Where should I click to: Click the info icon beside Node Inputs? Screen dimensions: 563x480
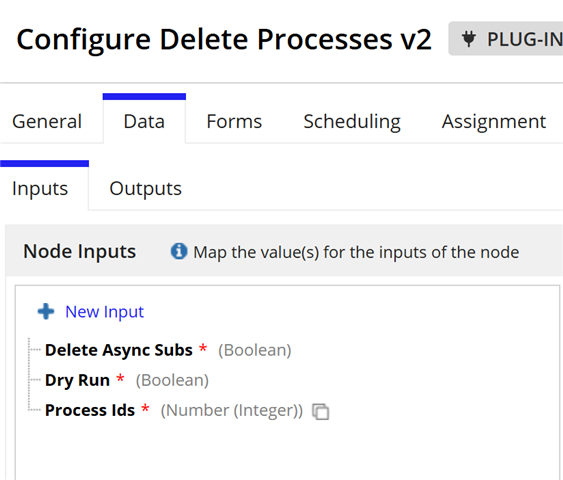(179, 251)
